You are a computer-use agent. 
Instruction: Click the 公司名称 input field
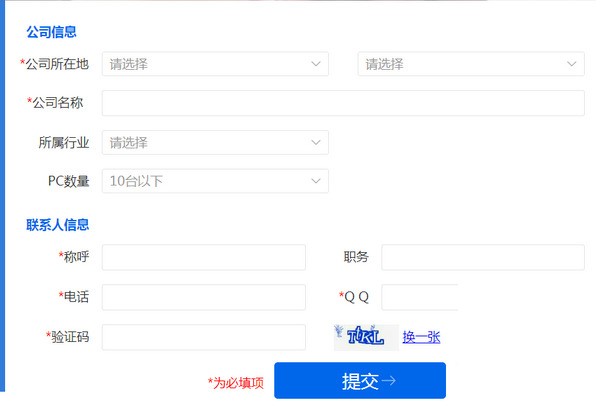pyautogui.click(x=343, y=103)
